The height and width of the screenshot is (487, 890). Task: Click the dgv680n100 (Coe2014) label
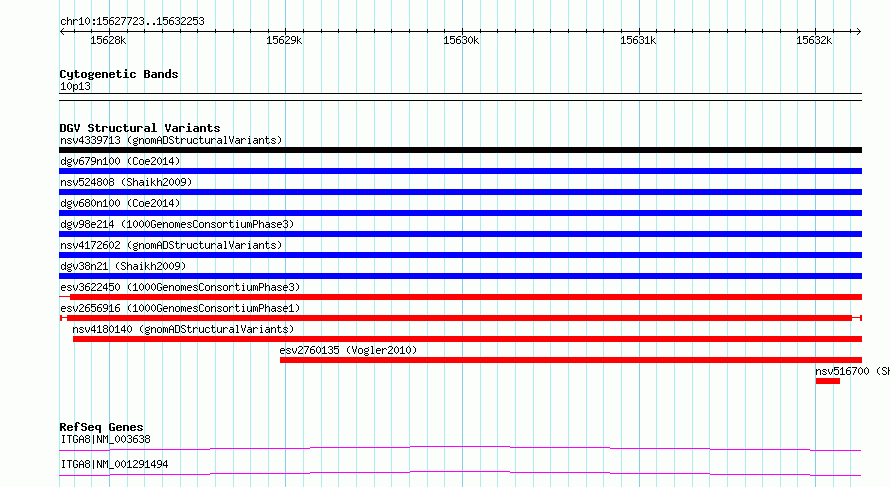point(120,203)
